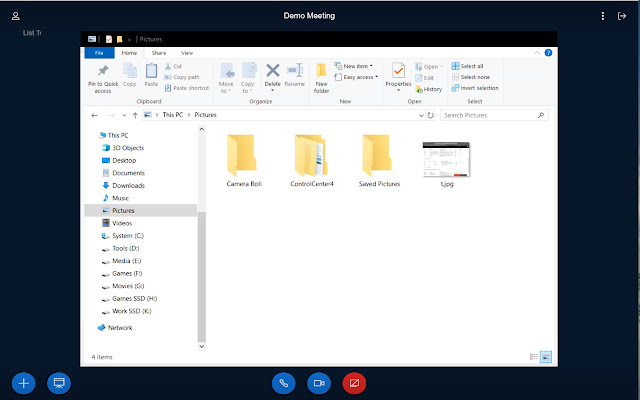Create a New folder
The height and width of the screenshot is (400, 640).
click(322, 78)
